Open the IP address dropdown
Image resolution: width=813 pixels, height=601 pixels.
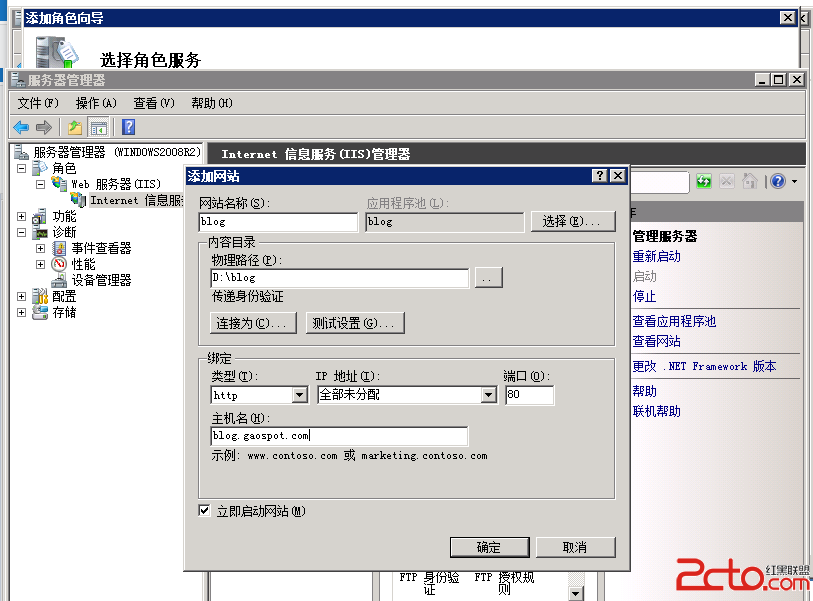pyautogui.click(x=488, y=395)
